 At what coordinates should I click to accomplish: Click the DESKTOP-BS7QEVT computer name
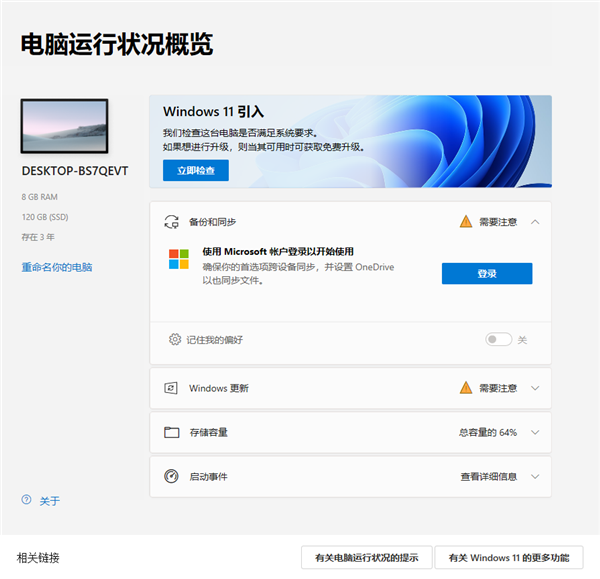pyautogui.click(x=75, y=171)
